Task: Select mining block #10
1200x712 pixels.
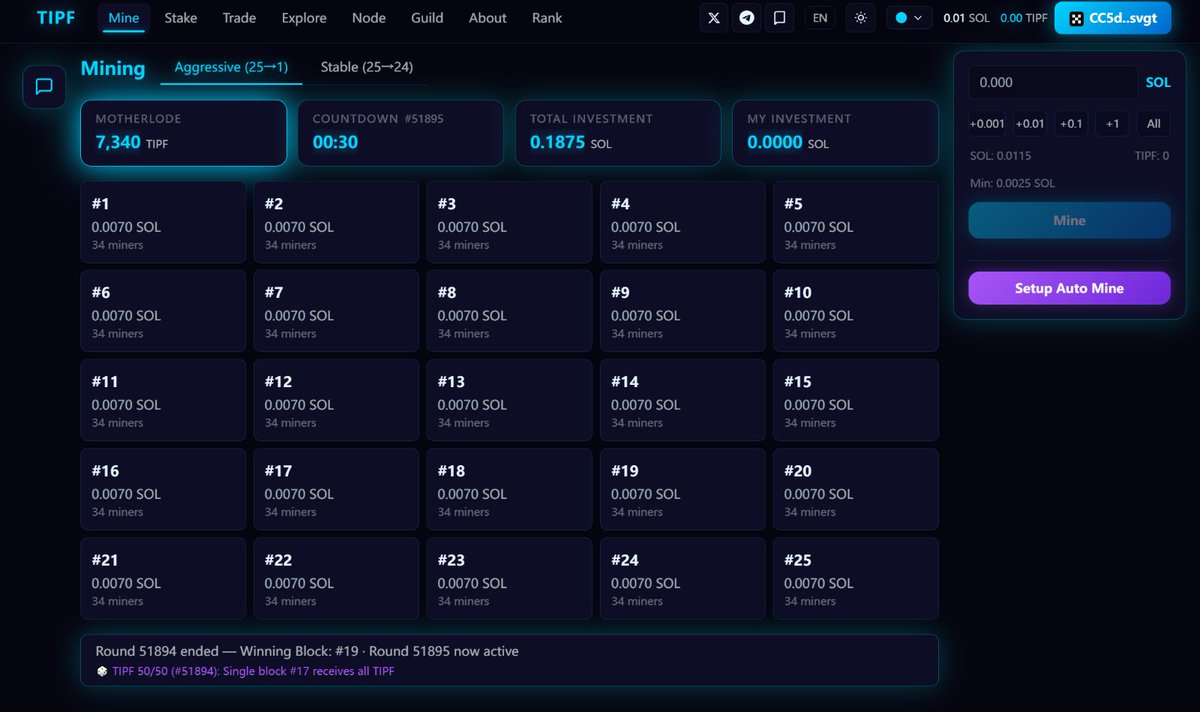Action: 856,311
